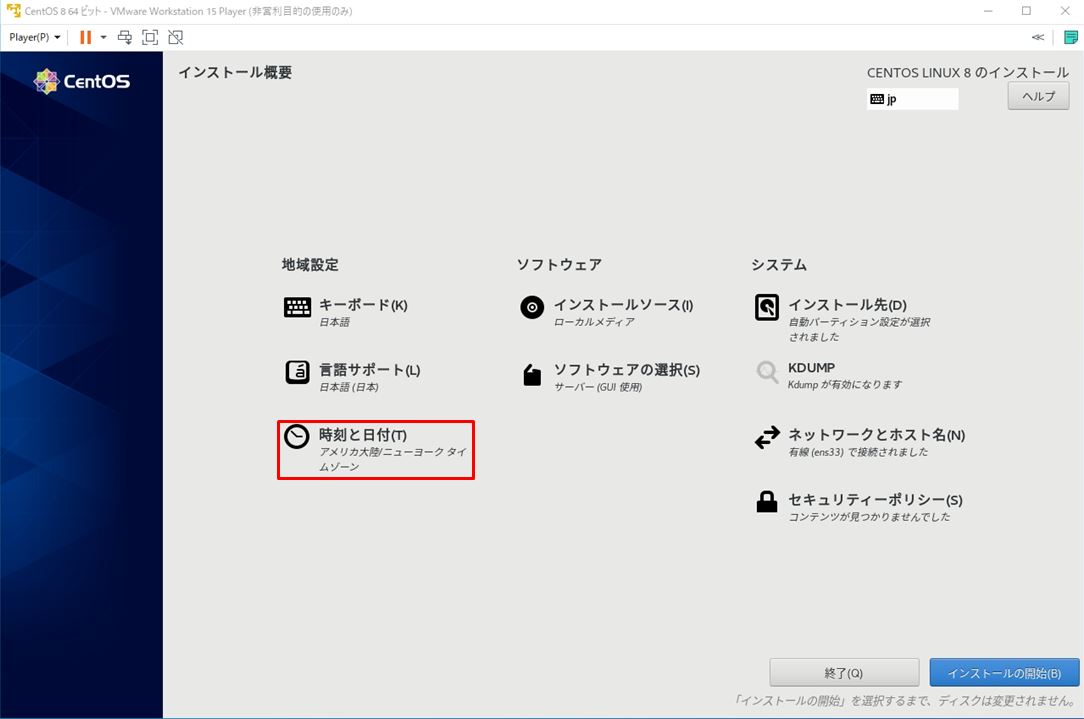
Task: Click the アメリカ大陸/ニューヨーク timezone text
Action: tap(393, 459)
